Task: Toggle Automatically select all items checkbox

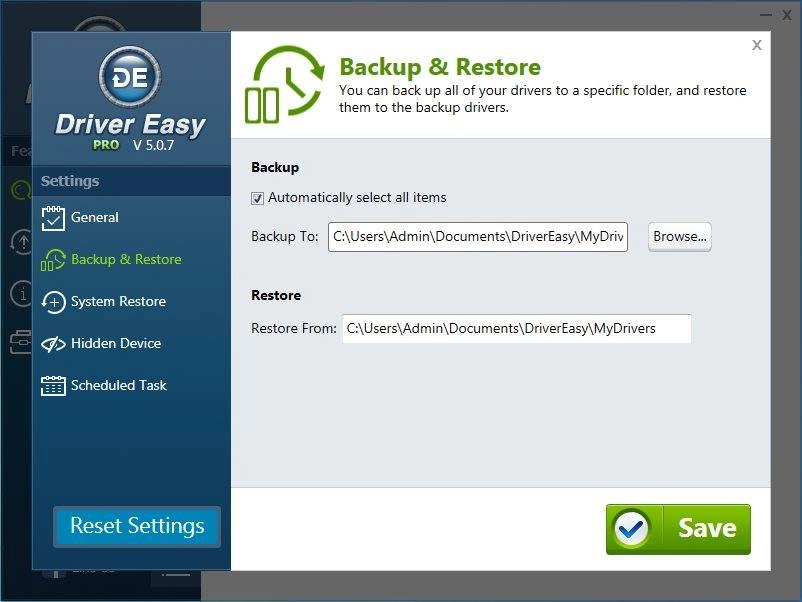Action: [x=257, y=198]
